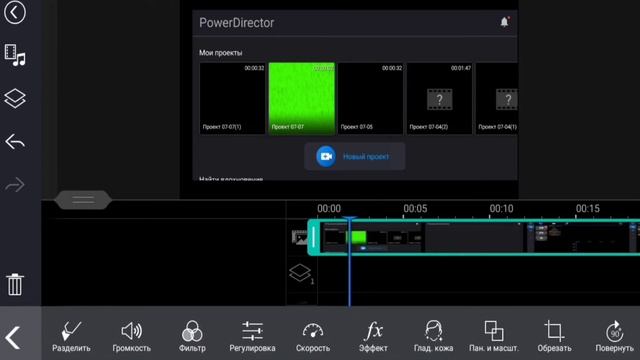Open the media library (film and music) icon
This screenshot has width=640, height=360.
pyautogui.click(x=15, y=55)
